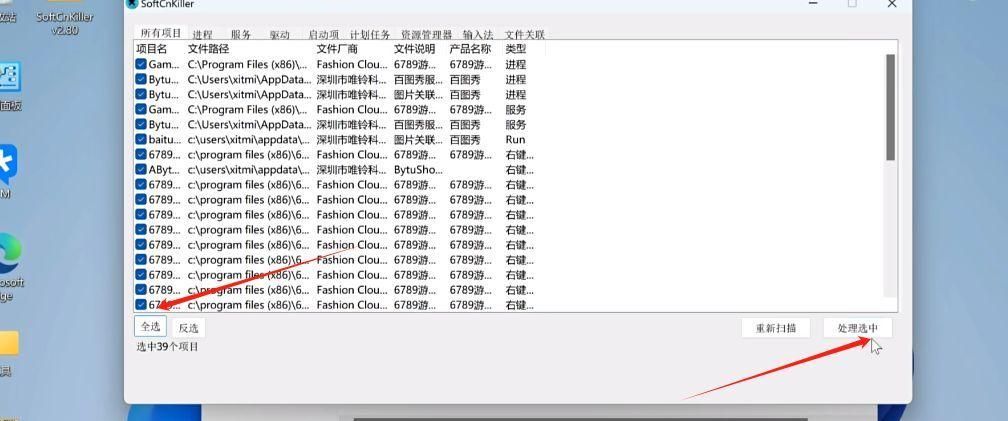Click the path in the ABytu... row
This screenshot has height=421, width=1008.
249,170
